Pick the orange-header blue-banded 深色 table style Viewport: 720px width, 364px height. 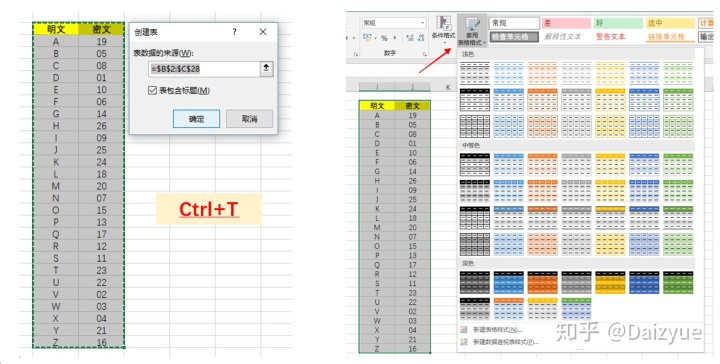pyautogui.click(x=508, y=308)
